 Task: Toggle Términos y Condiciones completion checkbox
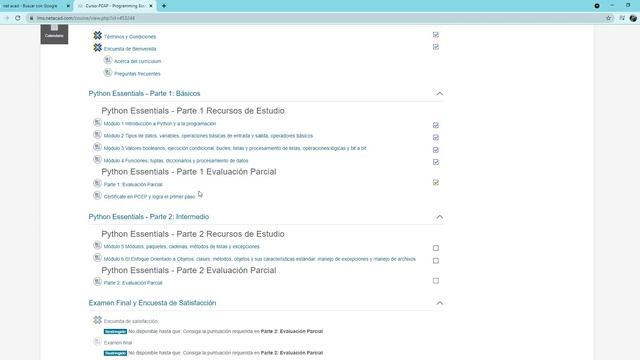point(436,35)
